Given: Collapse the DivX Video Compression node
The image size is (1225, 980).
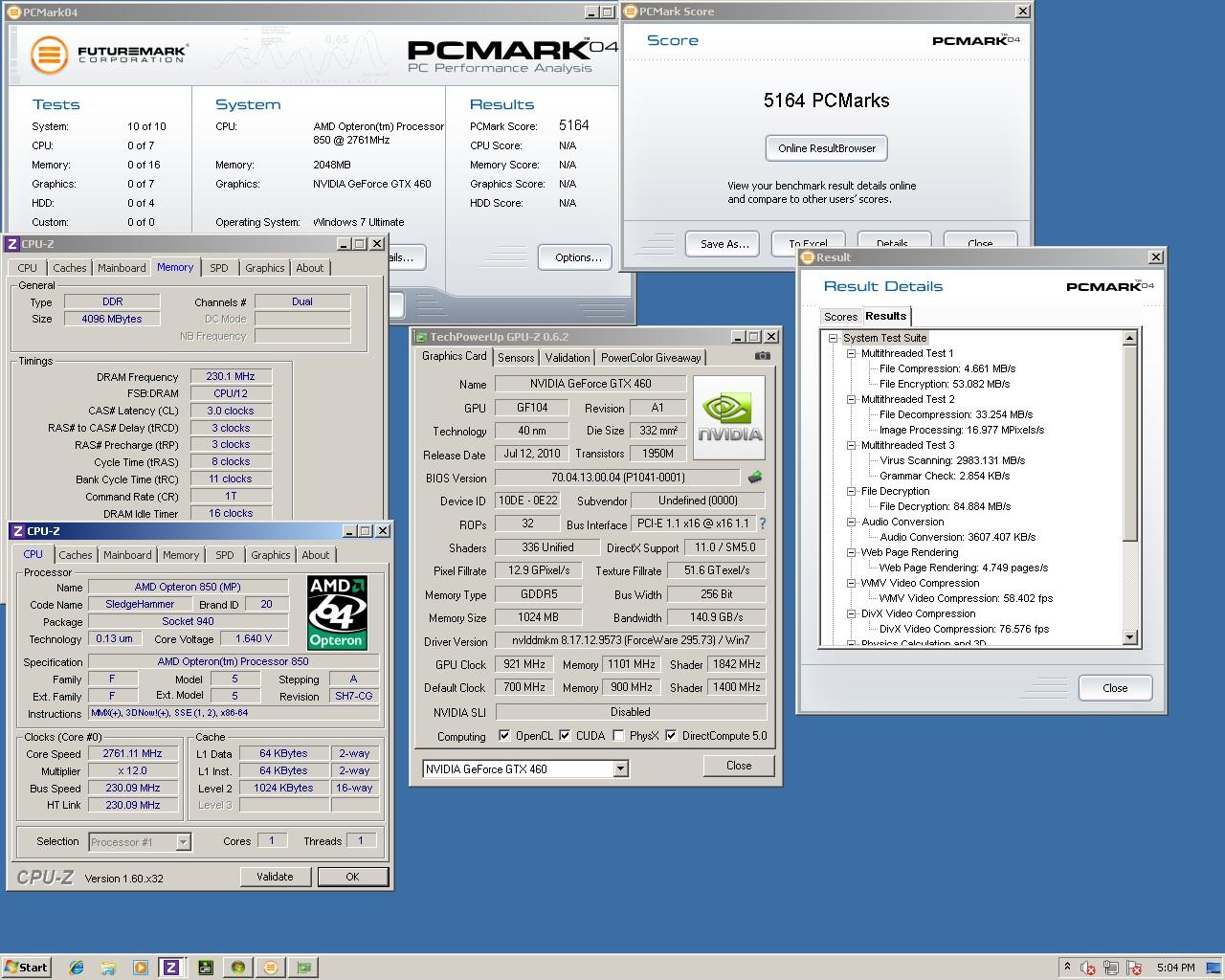Looking at the screenshot, I should 851,613.
